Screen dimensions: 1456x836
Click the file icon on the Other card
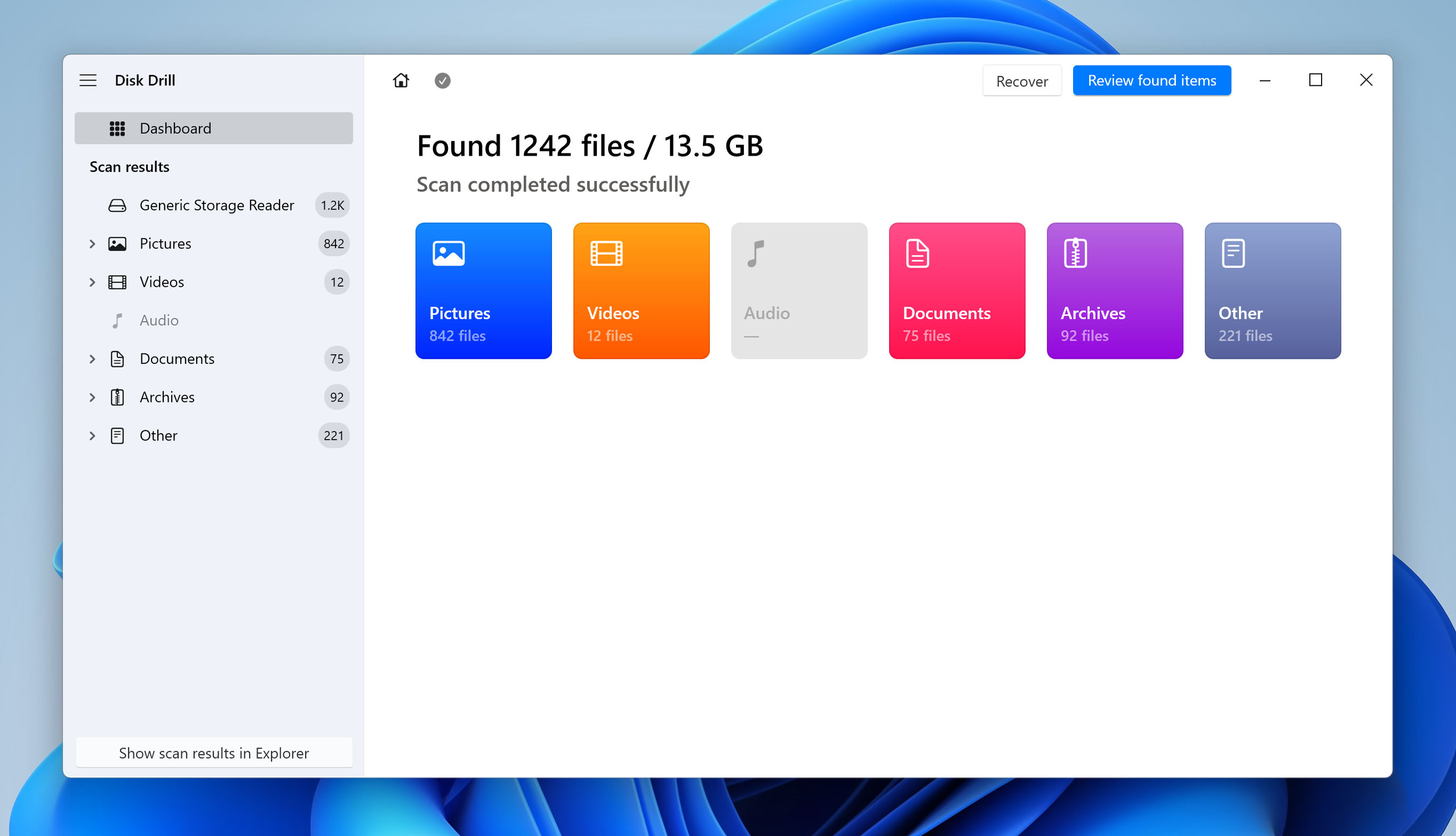pos(1233,253)
